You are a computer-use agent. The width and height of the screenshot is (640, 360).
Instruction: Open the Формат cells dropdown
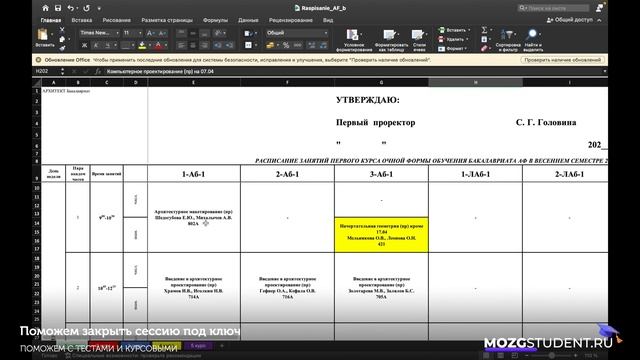point(453,49)
